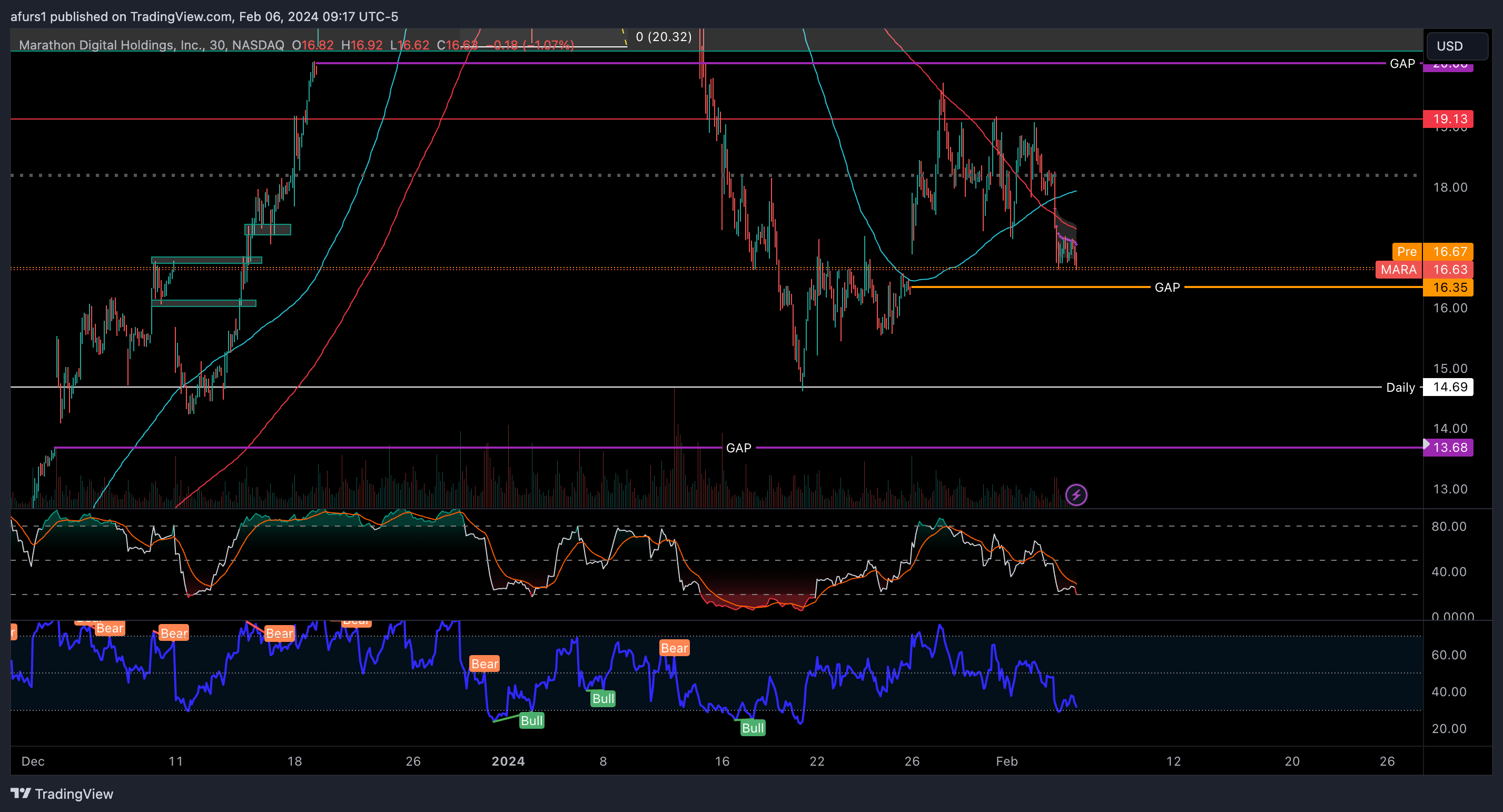The height and width of the screenshot is (812, 1503).
Task: Click the '0 (20.32)' Fibonacci level label
Action: pos(664,37)
